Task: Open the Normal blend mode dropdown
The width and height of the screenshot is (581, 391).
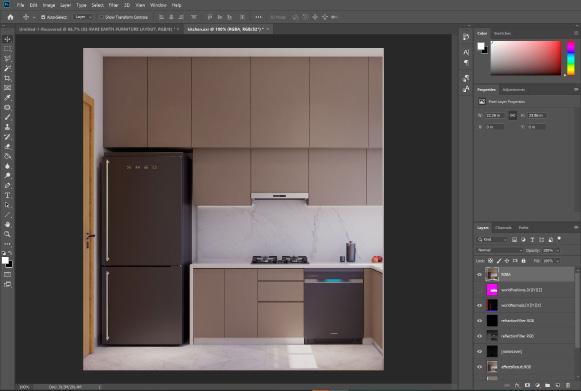Action: click(499, 251)
